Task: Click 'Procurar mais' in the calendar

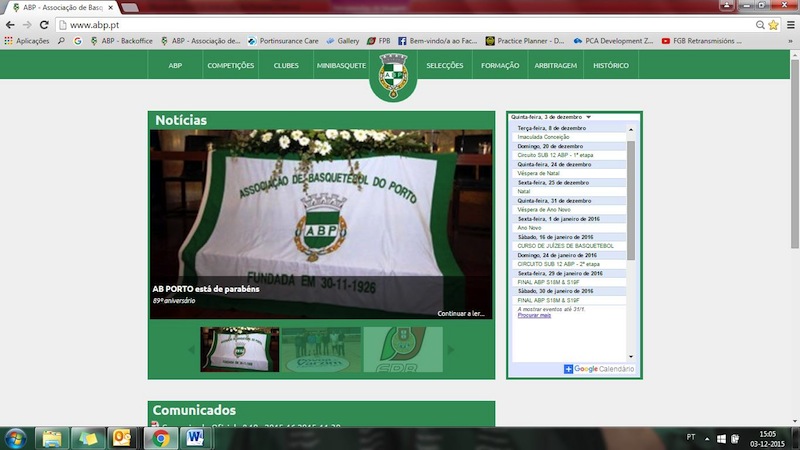Action: coord(534,316)
